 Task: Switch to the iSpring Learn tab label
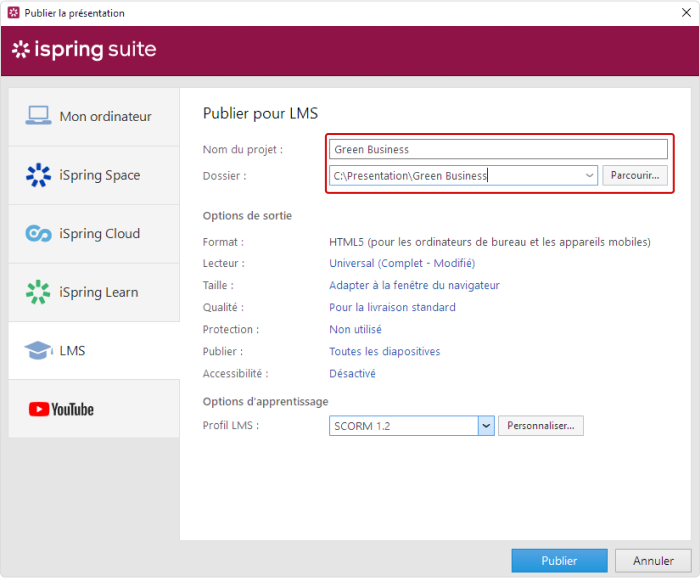coord(99,292)
